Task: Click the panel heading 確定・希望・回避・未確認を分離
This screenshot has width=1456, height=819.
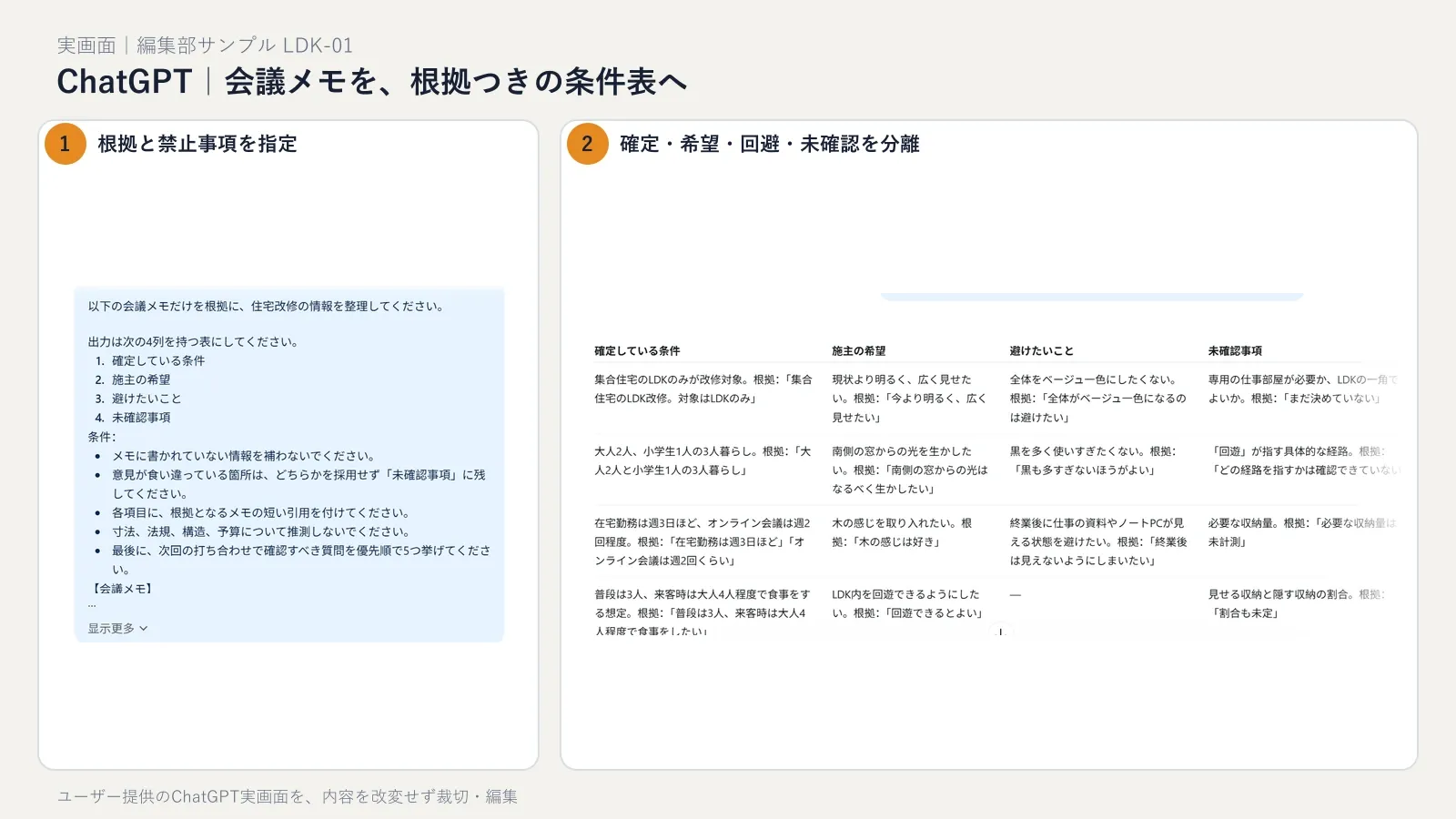Action: tap(770, 144)
